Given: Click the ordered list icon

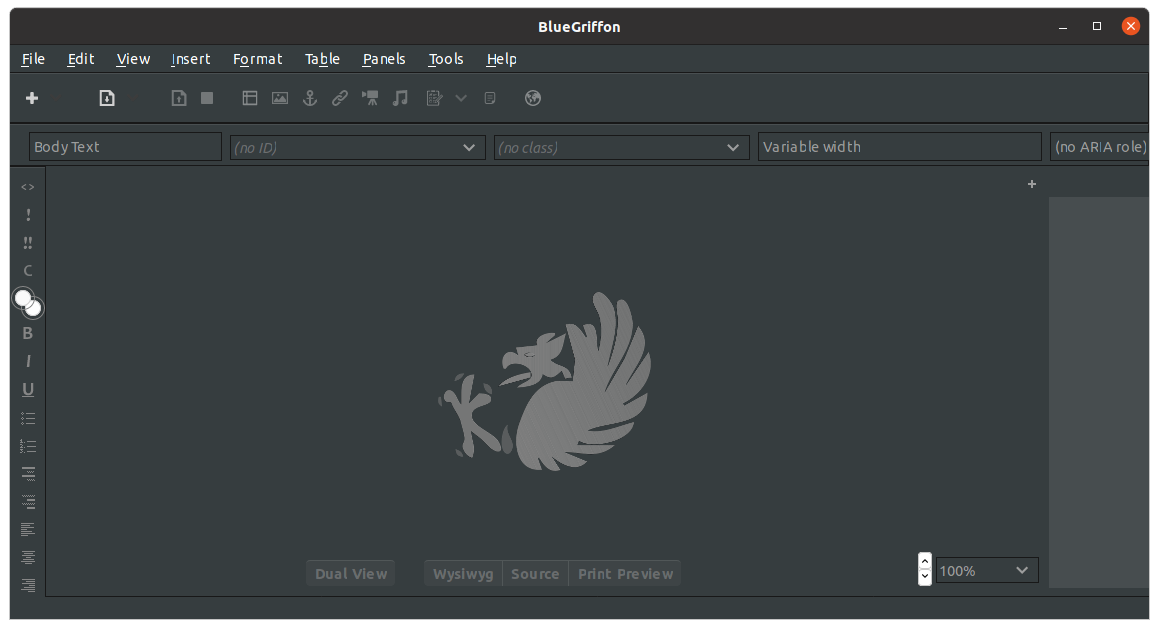Looking at the screenshot, I should click(x=28, y=446).
